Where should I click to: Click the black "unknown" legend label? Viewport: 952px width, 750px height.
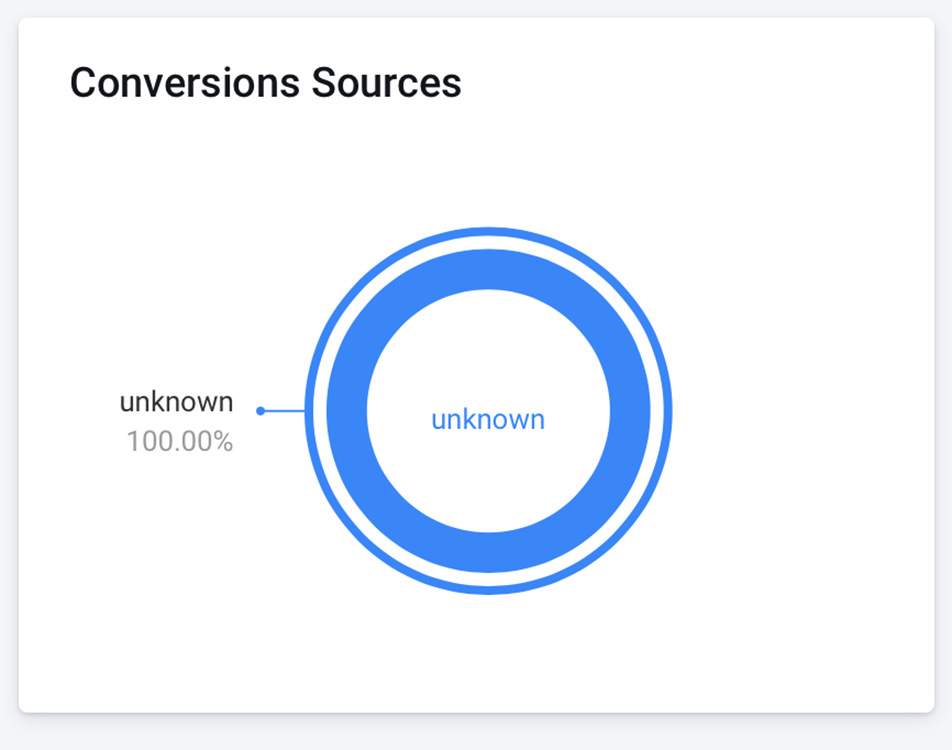[x=176, y=402]
